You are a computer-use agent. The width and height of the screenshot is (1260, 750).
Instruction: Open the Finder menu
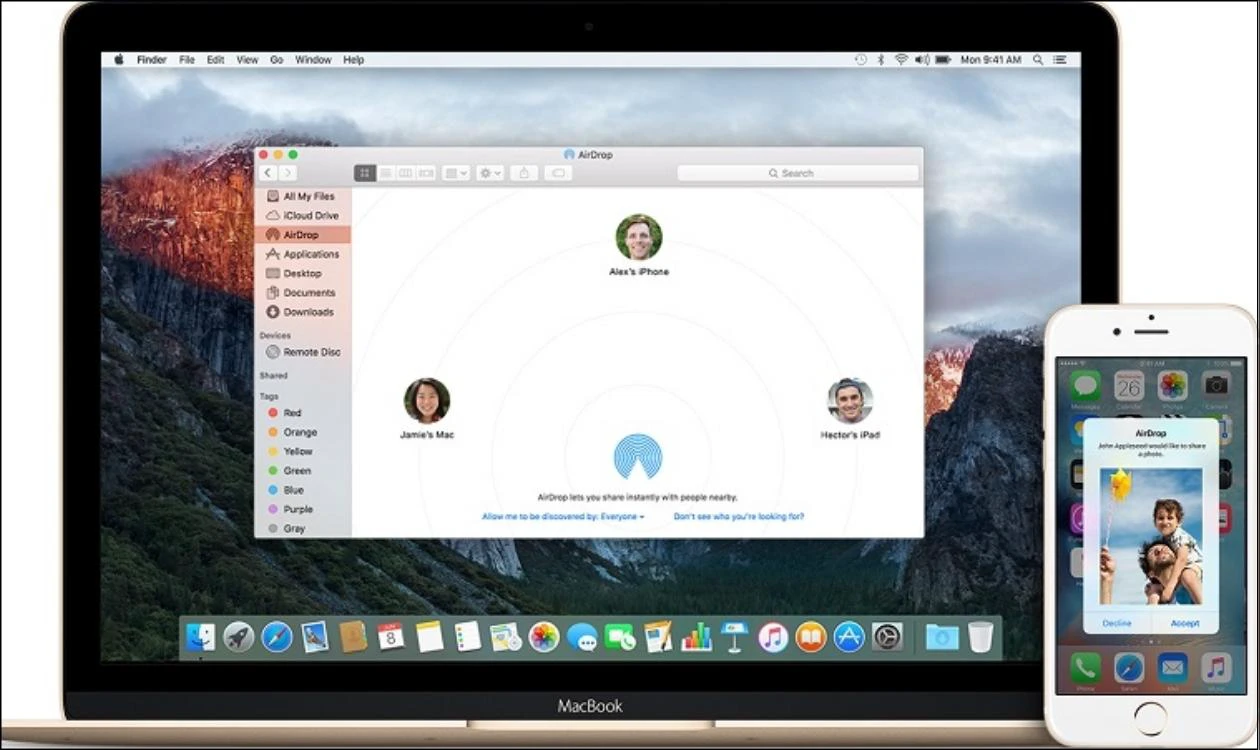(152, 60)
